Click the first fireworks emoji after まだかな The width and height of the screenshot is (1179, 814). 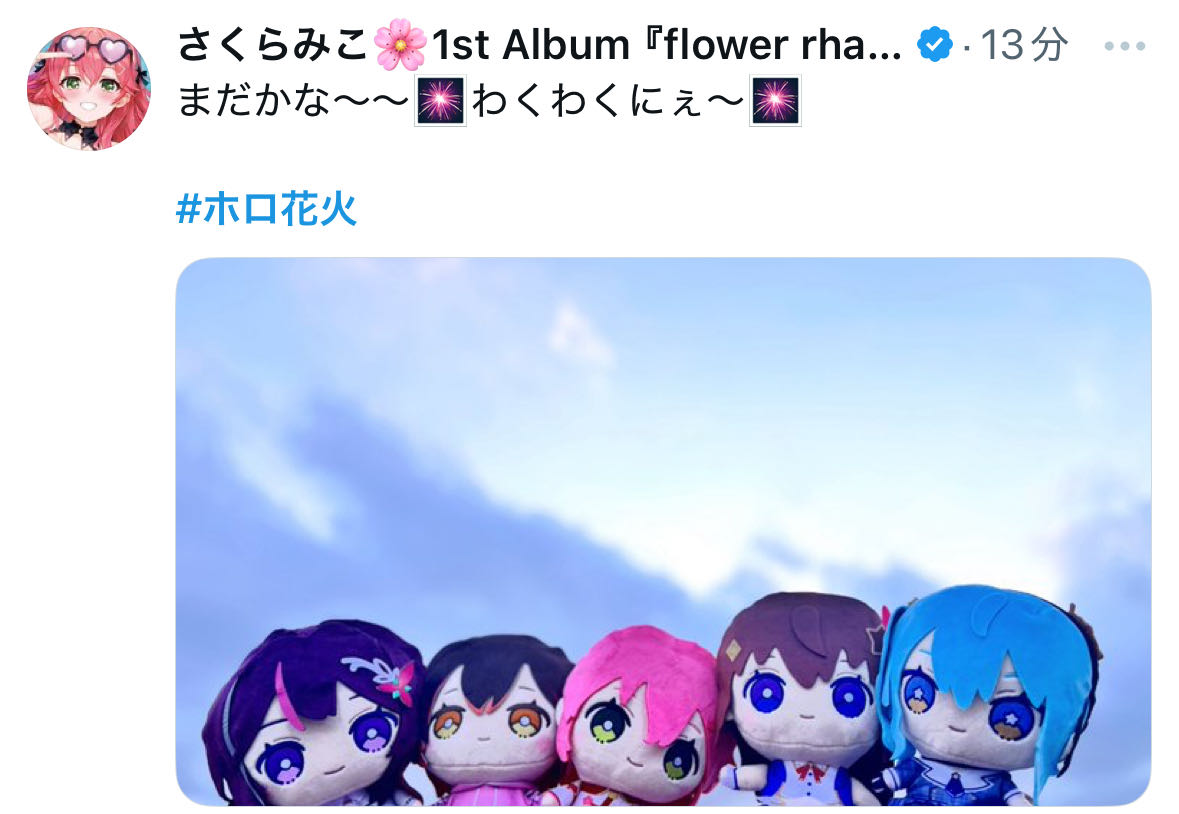pos(441,100)
